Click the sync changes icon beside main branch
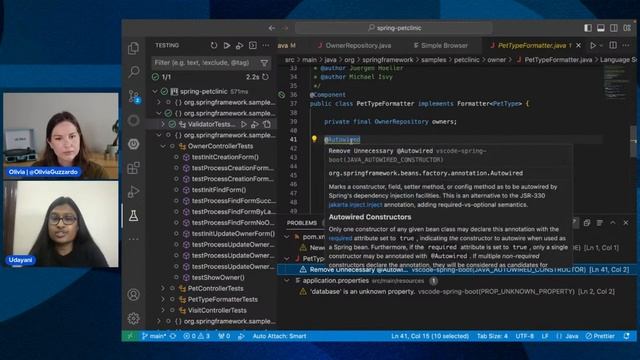Screen dimensions: 640x360 coord(173,336)
